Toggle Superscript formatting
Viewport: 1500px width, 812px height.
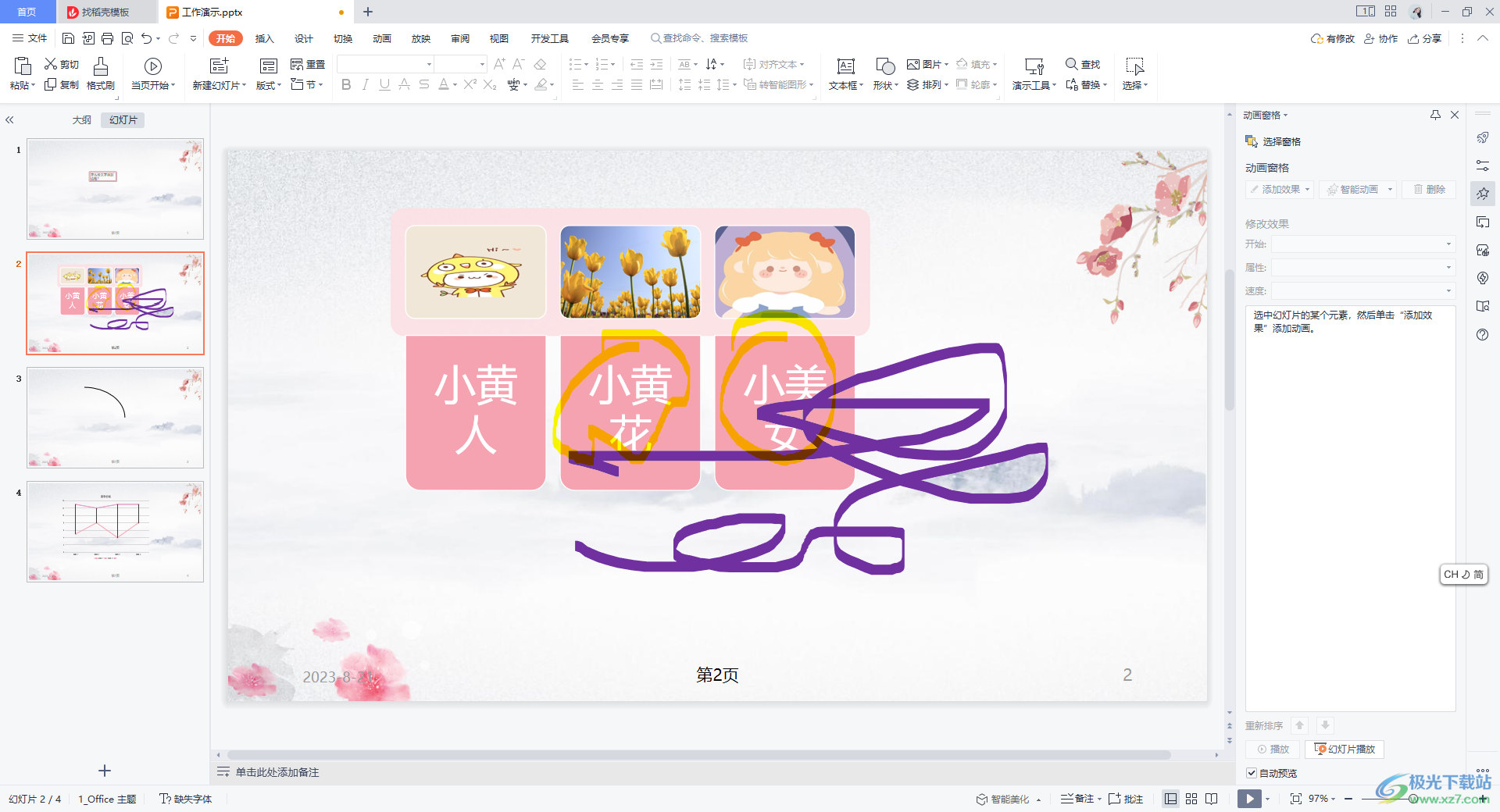click(x=470, y=84)
